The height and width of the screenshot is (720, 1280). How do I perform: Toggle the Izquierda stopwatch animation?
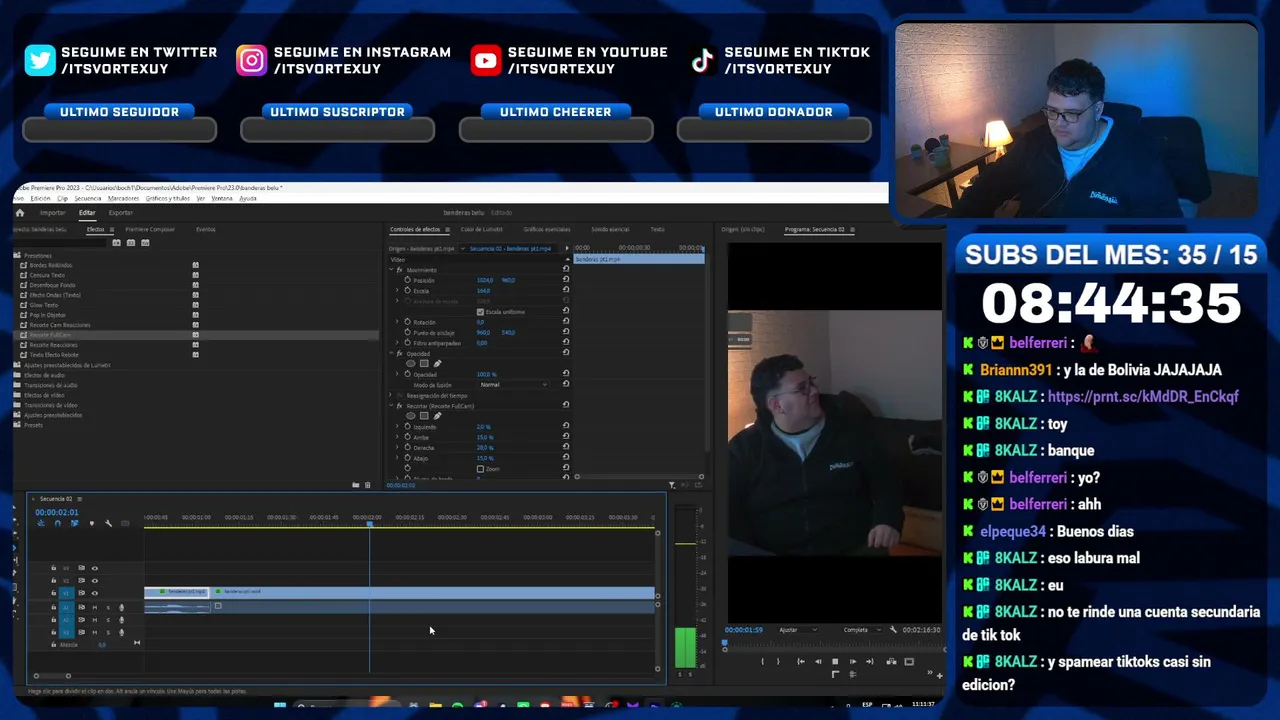click(407, 427)
